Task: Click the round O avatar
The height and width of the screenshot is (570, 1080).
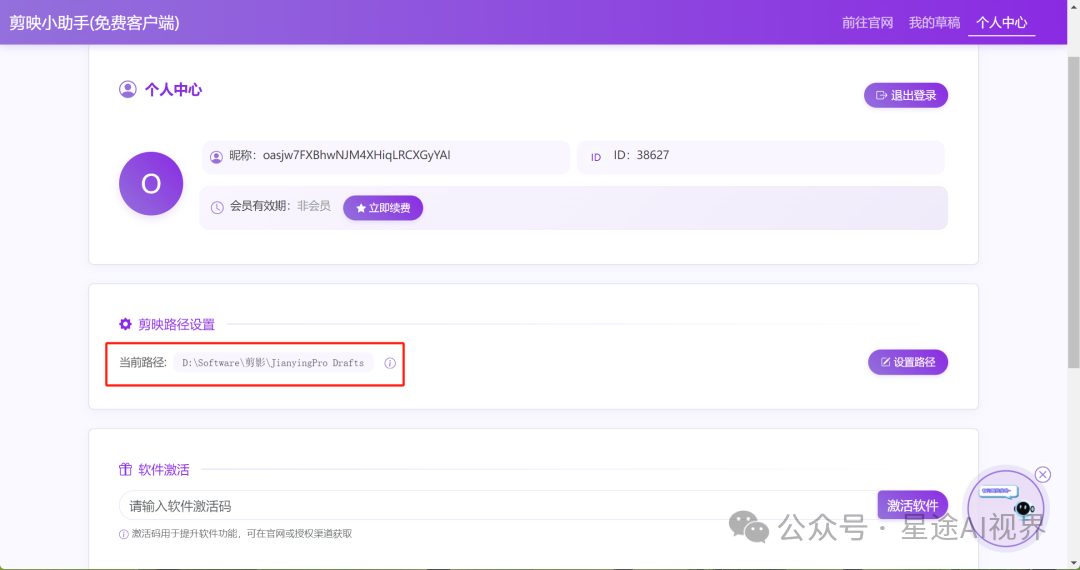Action: point(151,184)
